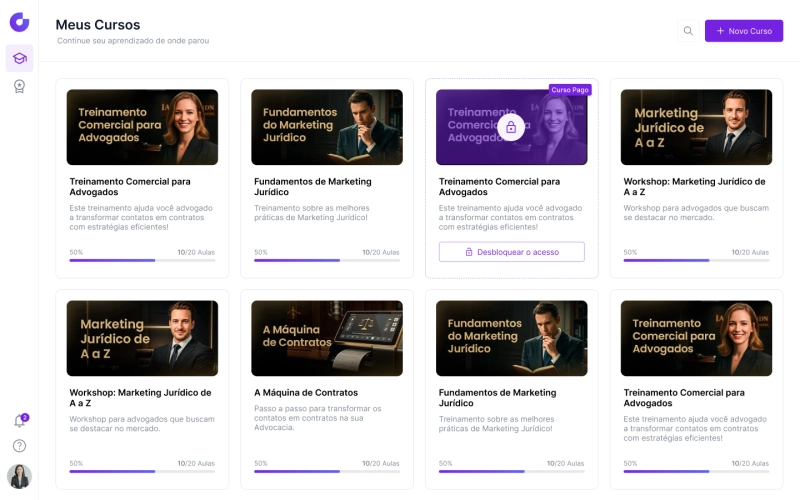Screen dimensions: 800x500
Task: Click the Curso Pago badge
Action: point(570,90)
